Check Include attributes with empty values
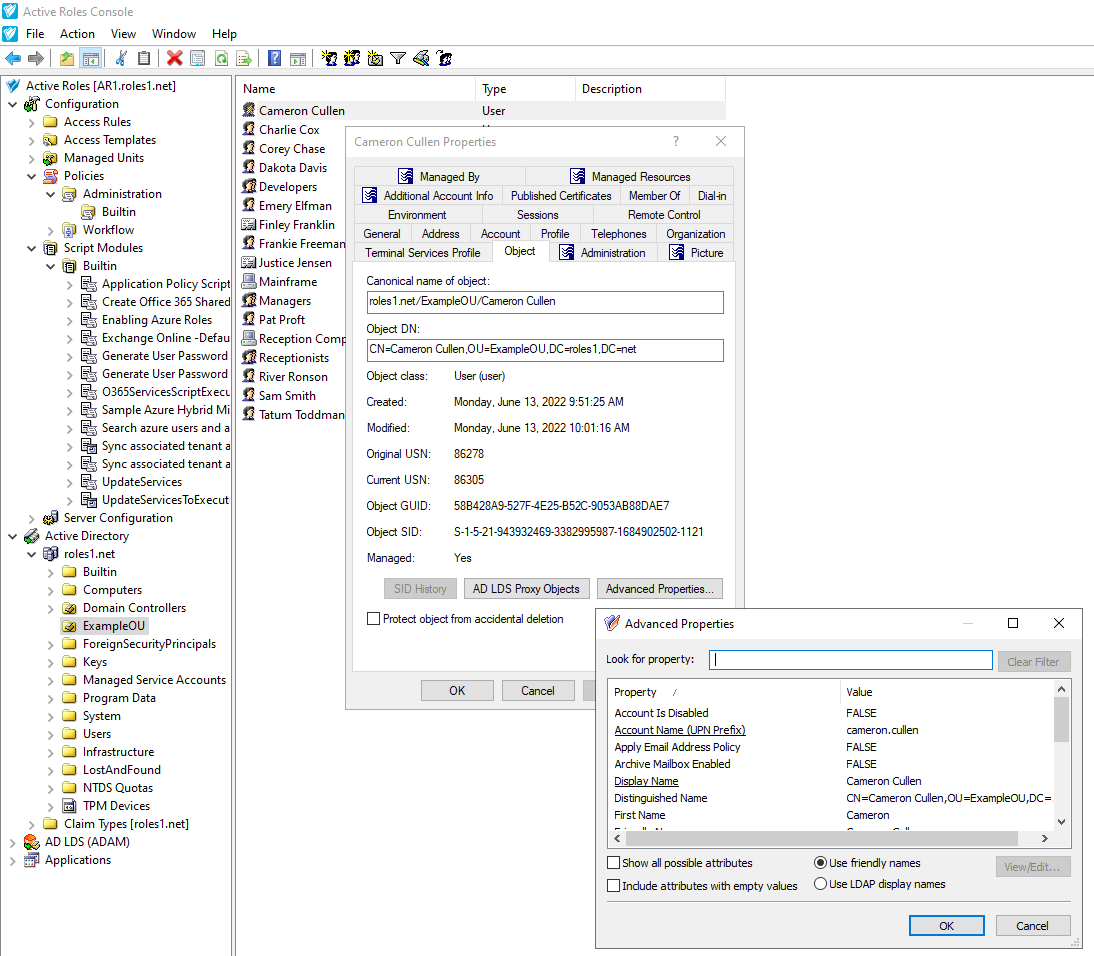Image resolution: width=1094 pixels, height=956 pixels. 614,886
